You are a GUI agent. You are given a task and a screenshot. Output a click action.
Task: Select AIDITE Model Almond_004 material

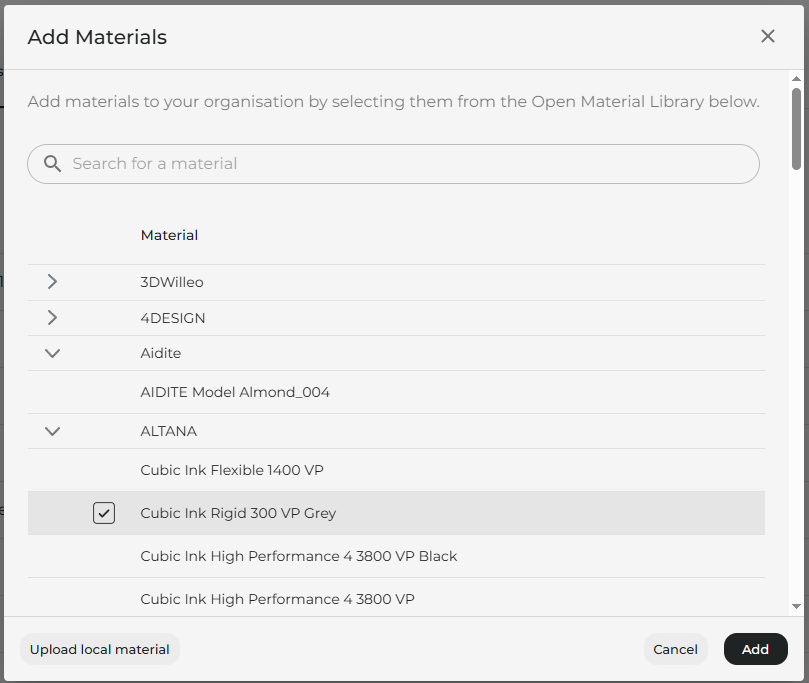[x=396, y=392]
